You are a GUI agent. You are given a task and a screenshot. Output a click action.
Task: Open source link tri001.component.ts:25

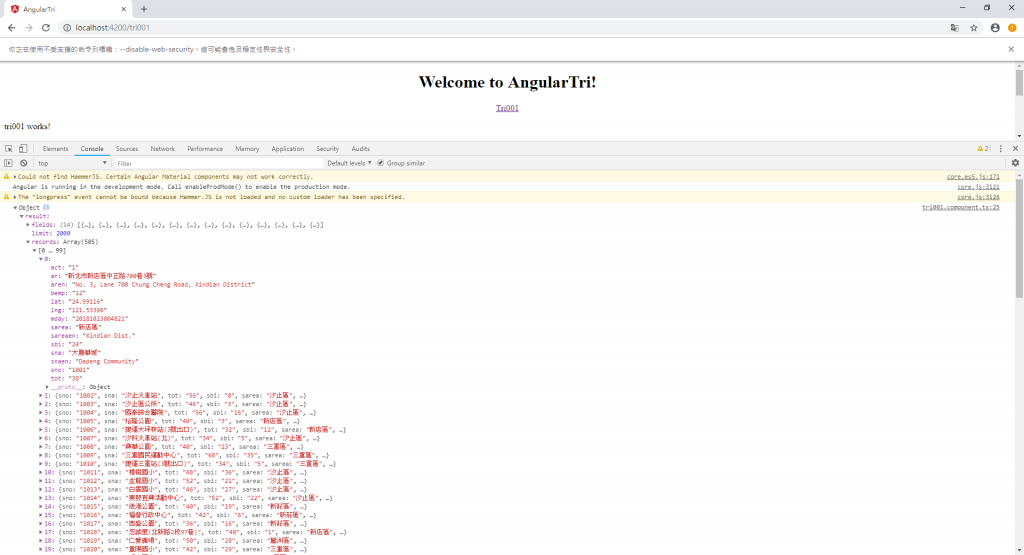pos(961,208)
